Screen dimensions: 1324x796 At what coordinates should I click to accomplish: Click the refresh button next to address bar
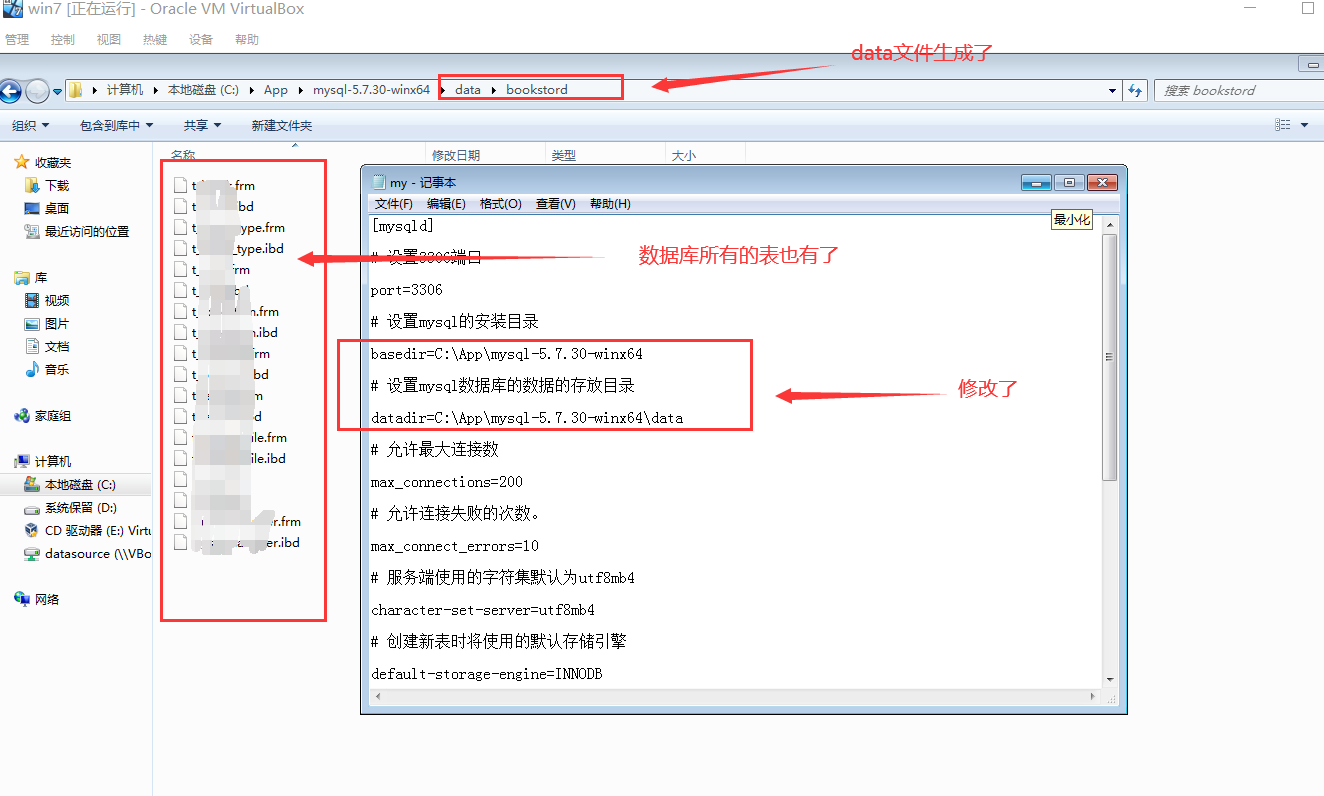pos(1135,90)
